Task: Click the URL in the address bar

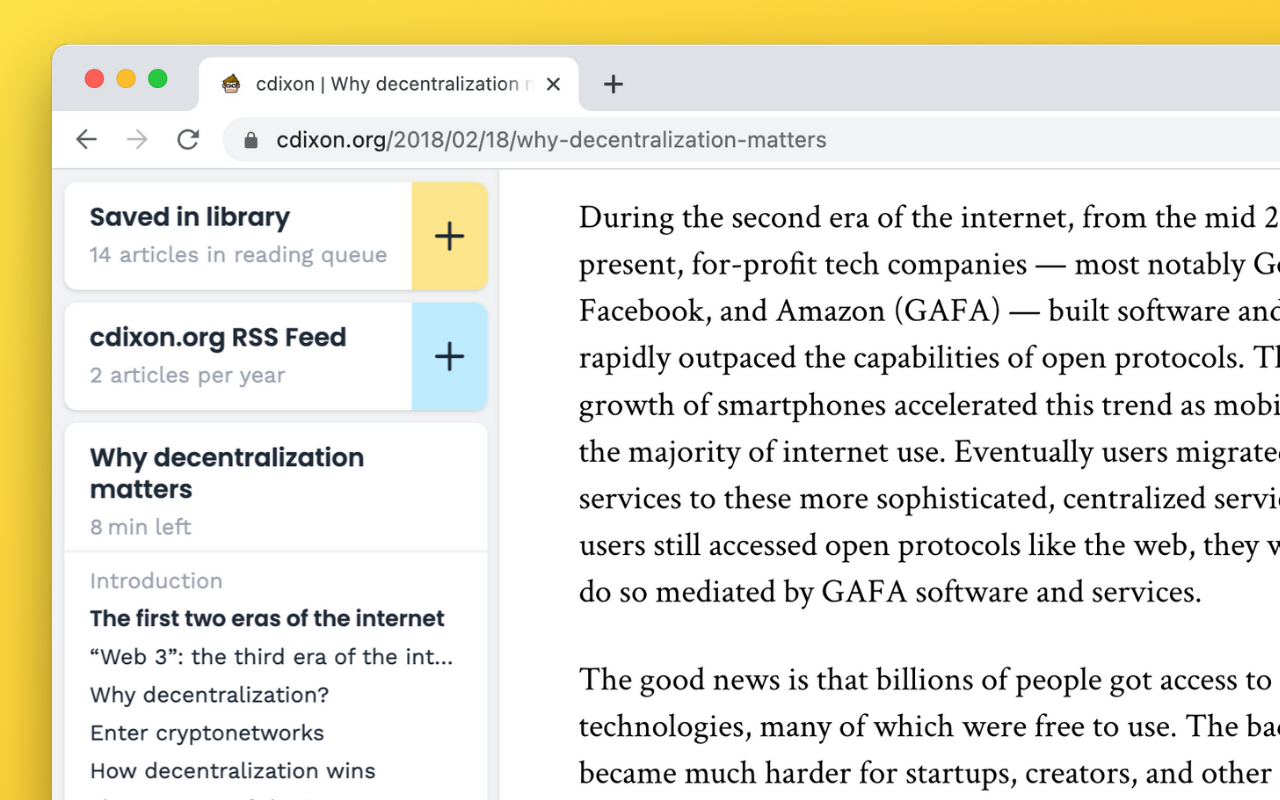Action: [x=550, y=139]
